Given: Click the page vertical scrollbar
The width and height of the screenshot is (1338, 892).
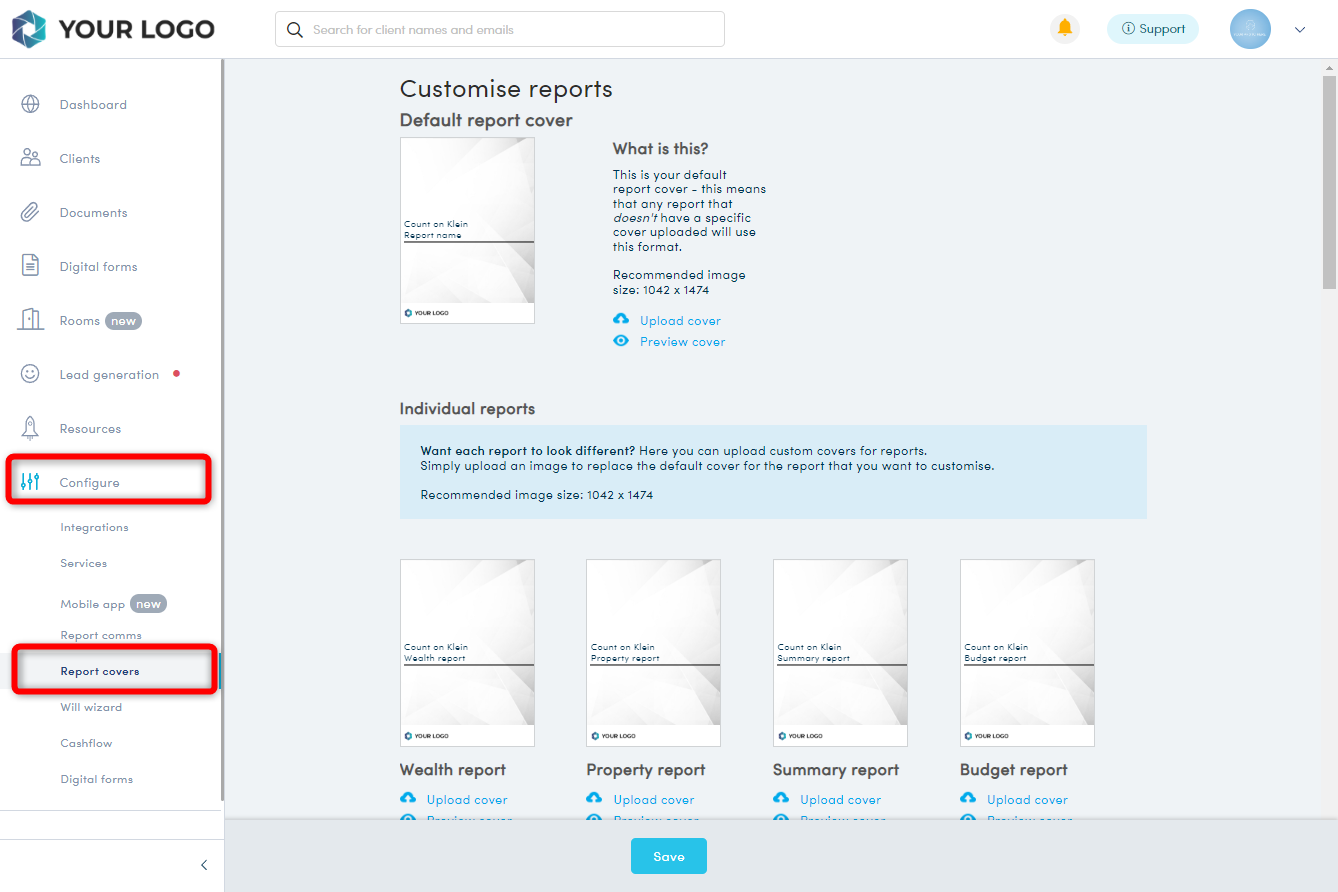Looking at the screenshot, I should coord(1329,185).
